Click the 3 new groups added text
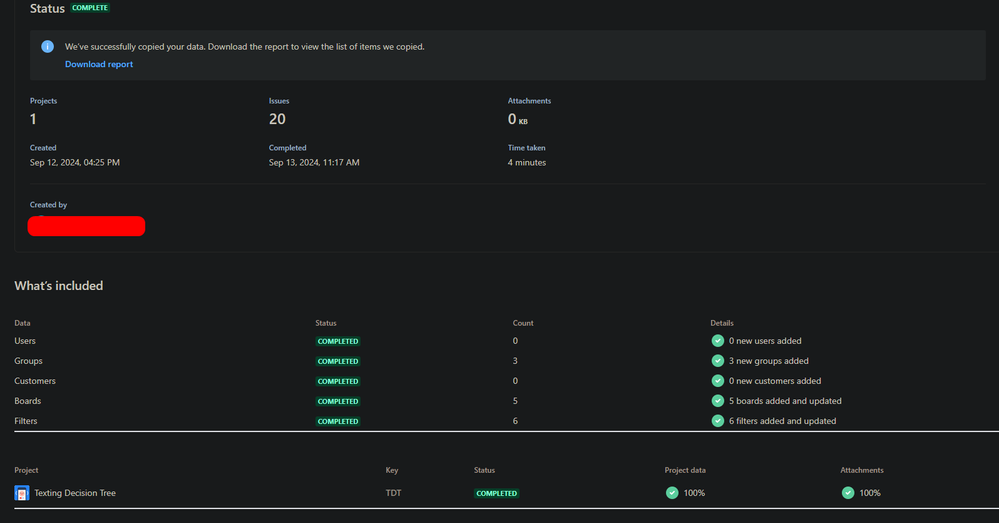The width and height of the screenshot is (999, 523). (x=768, y=361)
